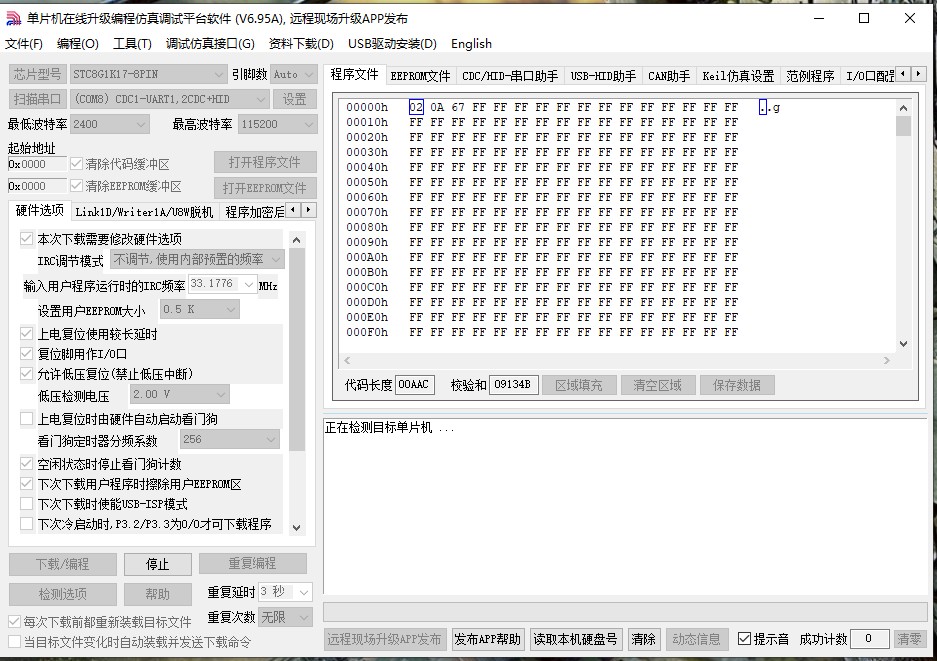Click hex view scroll up arrow

click(904, 108)
